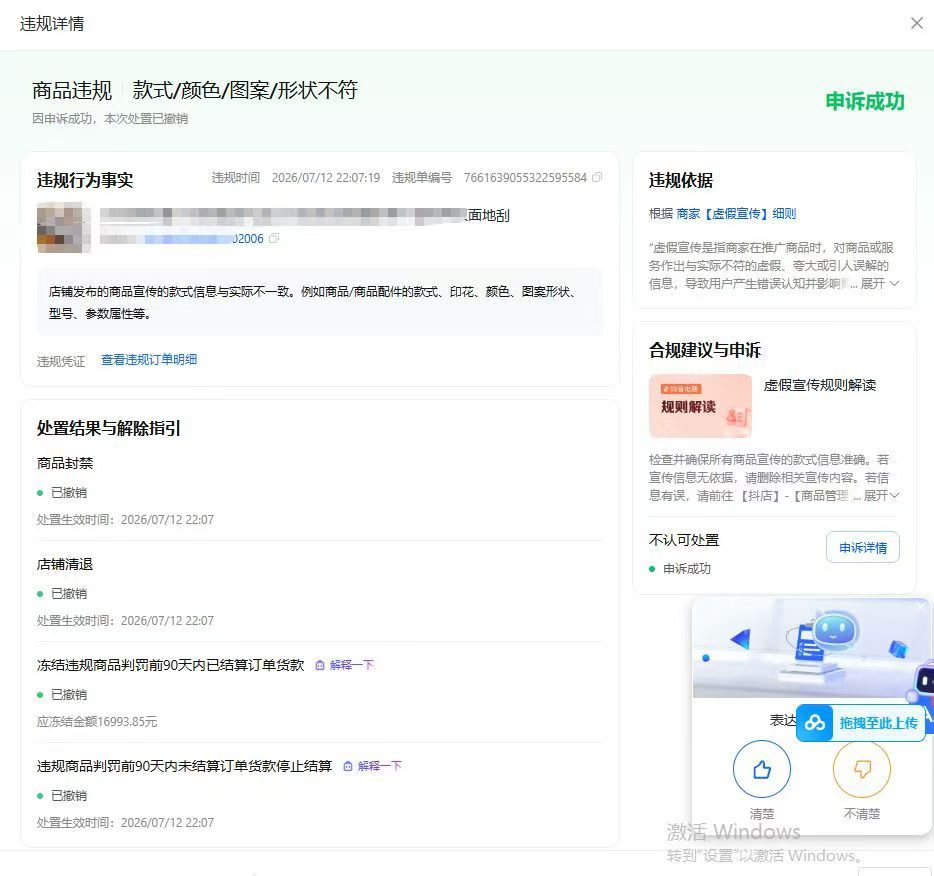This screenshot has width=934, height=876.
Task: Click the 申诉详情 button
Action: (863, 547)
